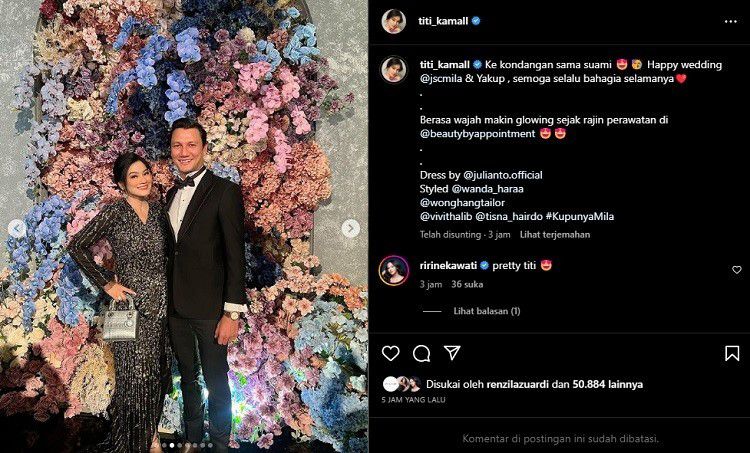This screenshot has width=750, height=453.
Task: Click the carousel pagination dots
Action: [183, 445]
